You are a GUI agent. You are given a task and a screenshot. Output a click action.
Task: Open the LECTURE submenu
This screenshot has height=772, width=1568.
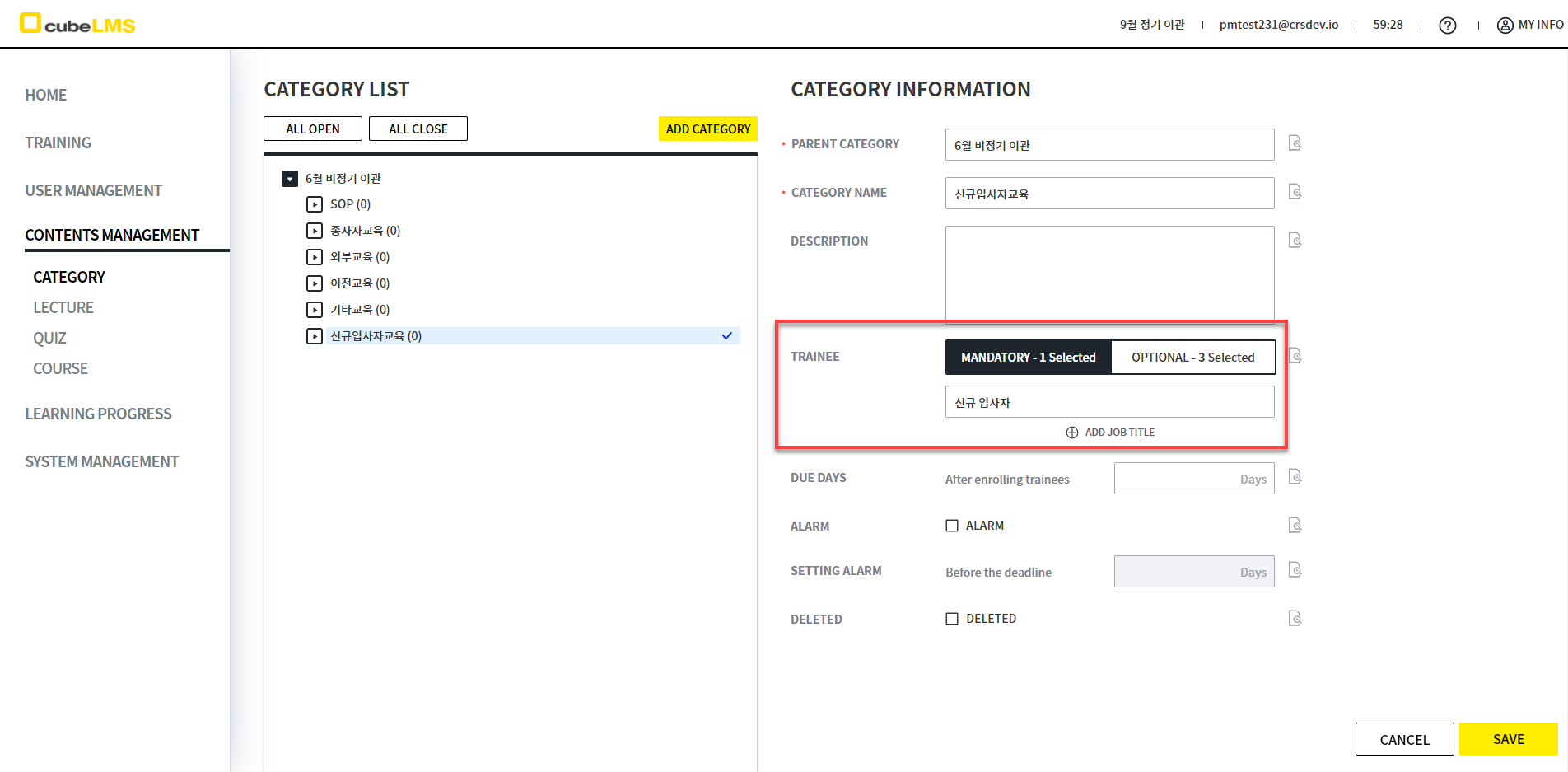[63, 307]
